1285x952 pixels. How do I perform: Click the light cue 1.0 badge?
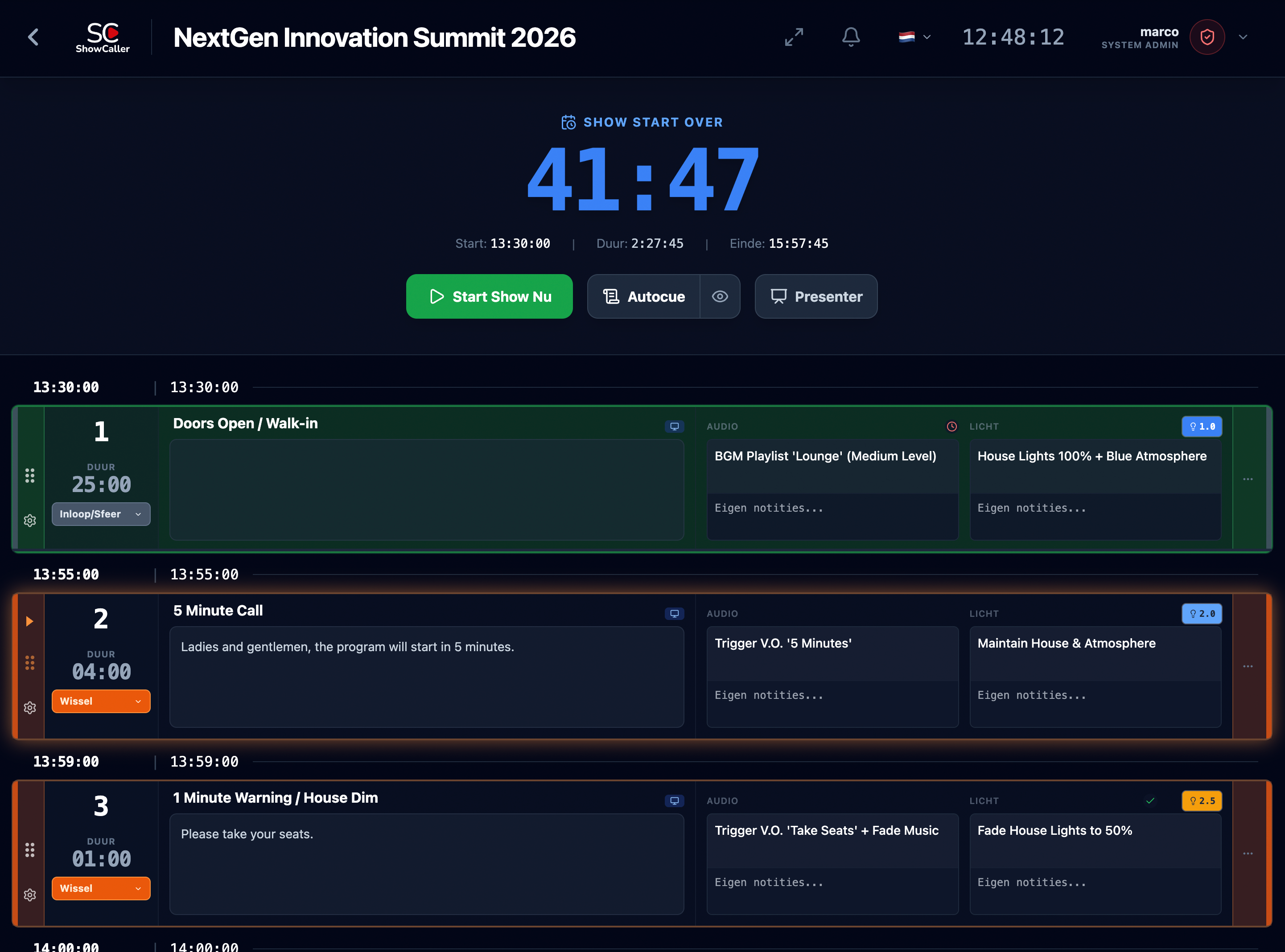(x=1202, y=427)
